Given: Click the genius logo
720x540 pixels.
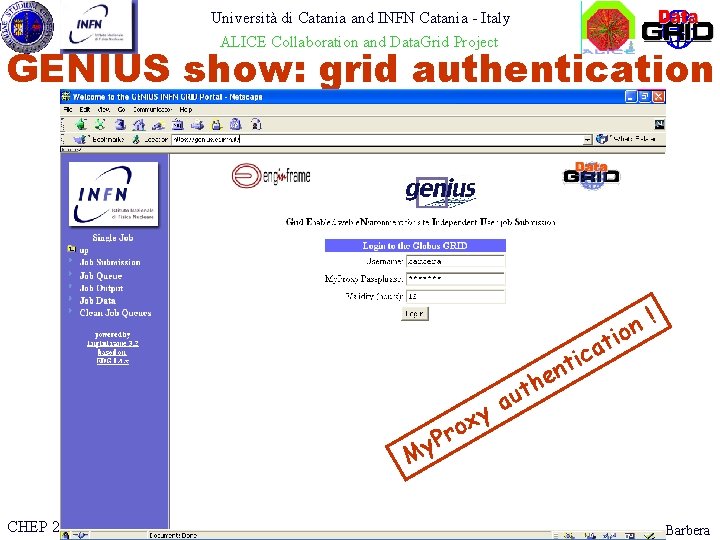Looking at the screenshot, I should tap(441, 191).
